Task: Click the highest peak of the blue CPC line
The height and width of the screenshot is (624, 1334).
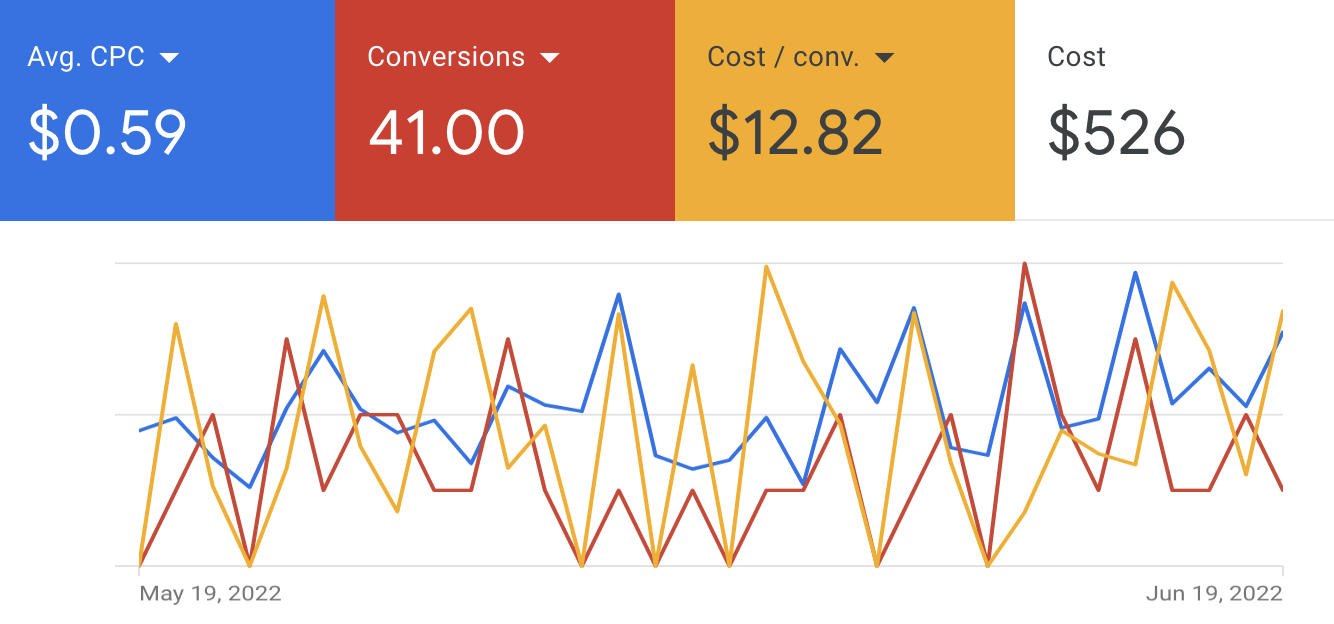Action: coord(1135,272)
